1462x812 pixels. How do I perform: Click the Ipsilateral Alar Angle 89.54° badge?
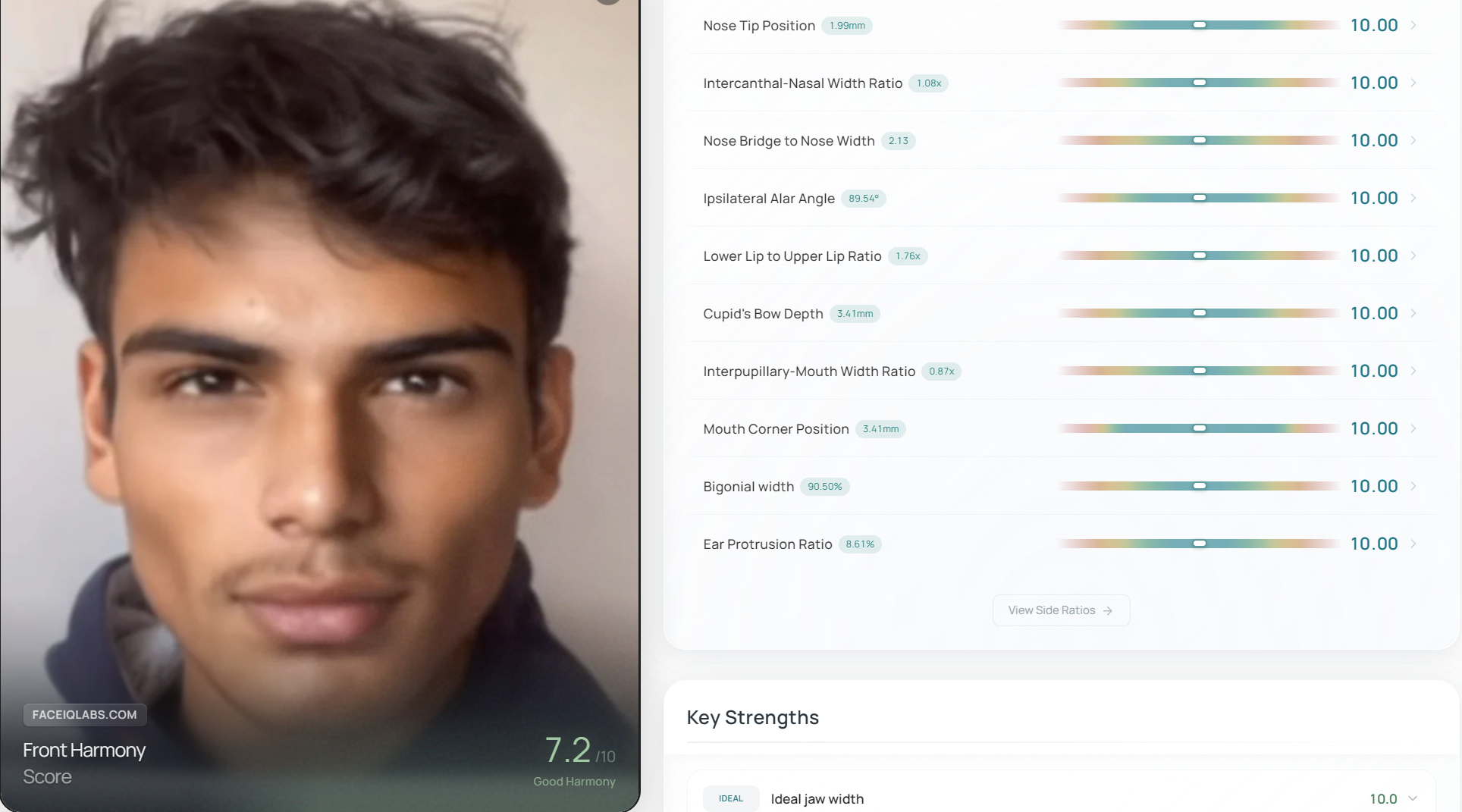[864, 199]
